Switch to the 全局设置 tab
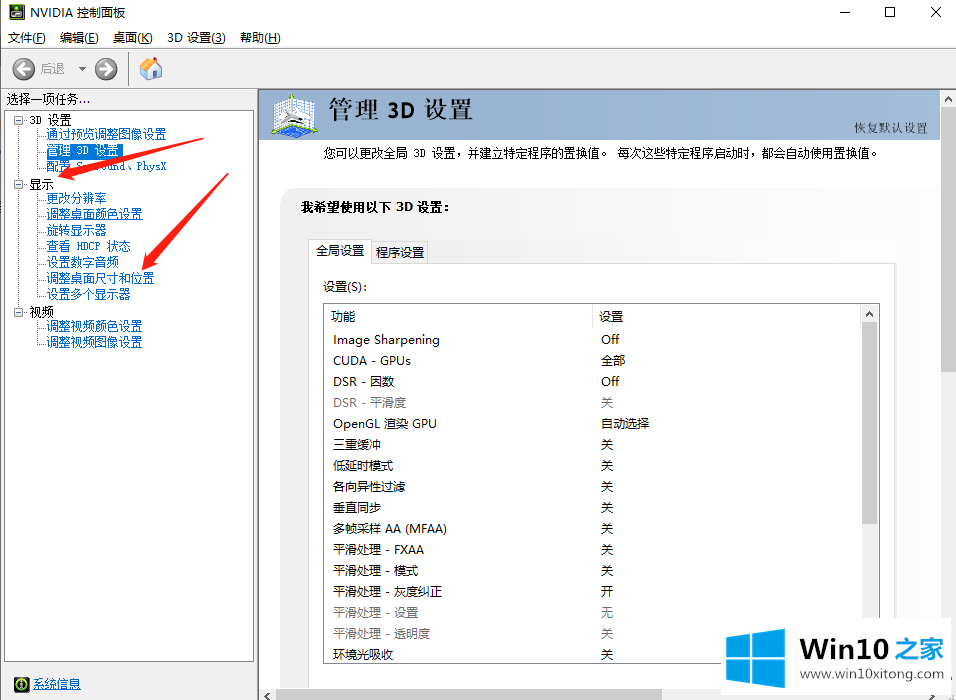 [x=340, y=251]
